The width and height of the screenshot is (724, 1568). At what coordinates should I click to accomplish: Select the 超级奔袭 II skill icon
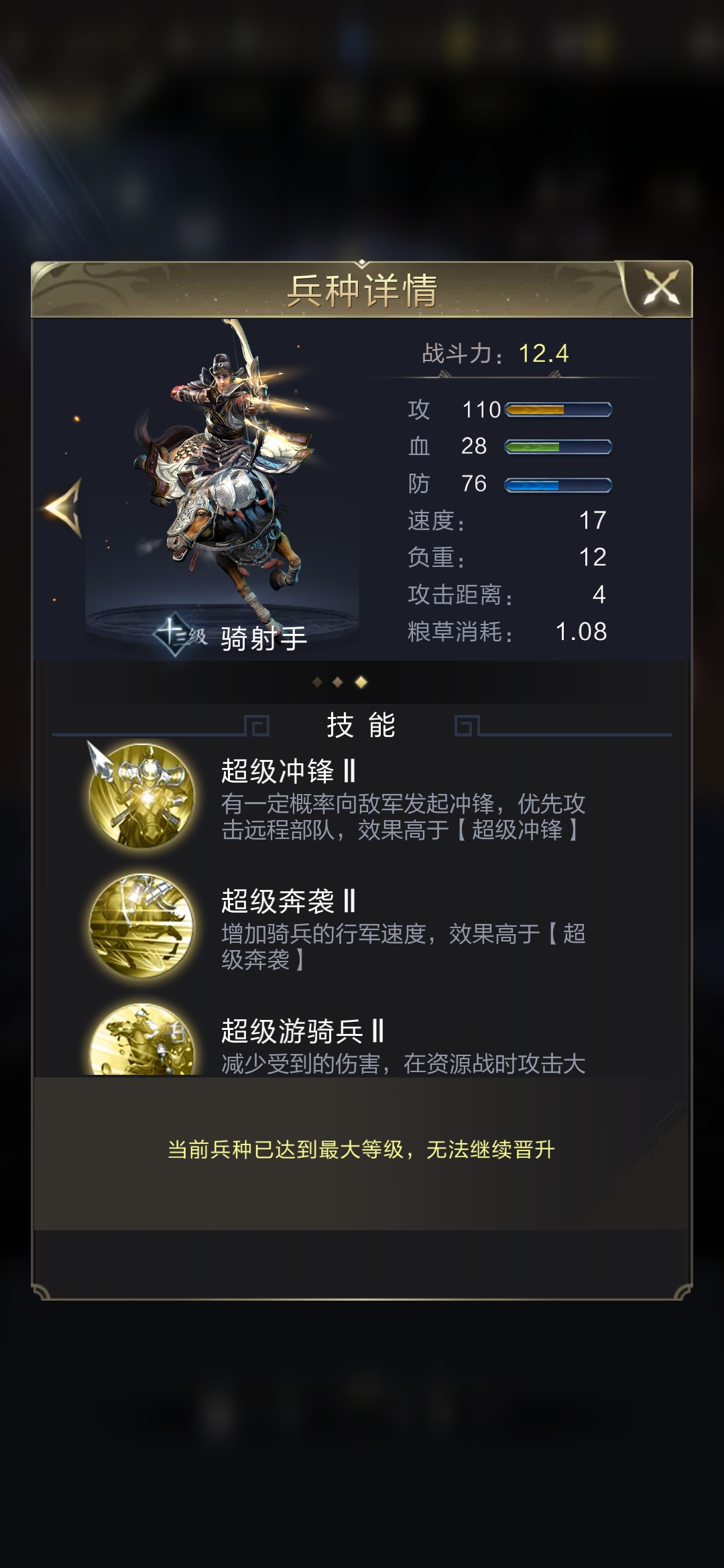pyautogui.click(x=142, y=925)
